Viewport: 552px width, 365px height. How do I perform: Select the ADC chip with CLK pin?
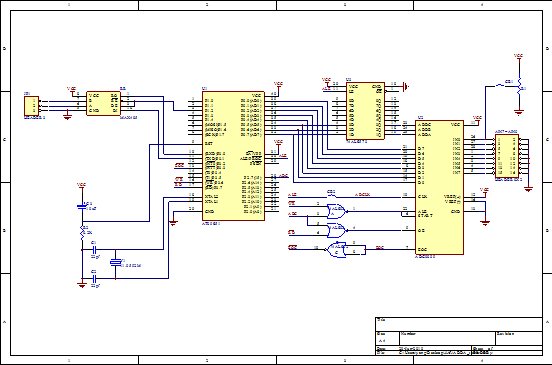click(439, 187)
